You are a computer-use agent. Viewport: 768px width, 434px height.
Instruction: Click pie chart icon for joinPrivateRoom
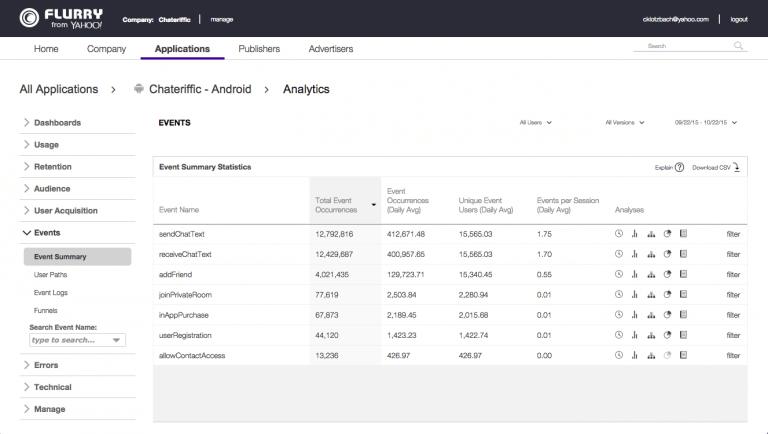[x=667, y=295]
